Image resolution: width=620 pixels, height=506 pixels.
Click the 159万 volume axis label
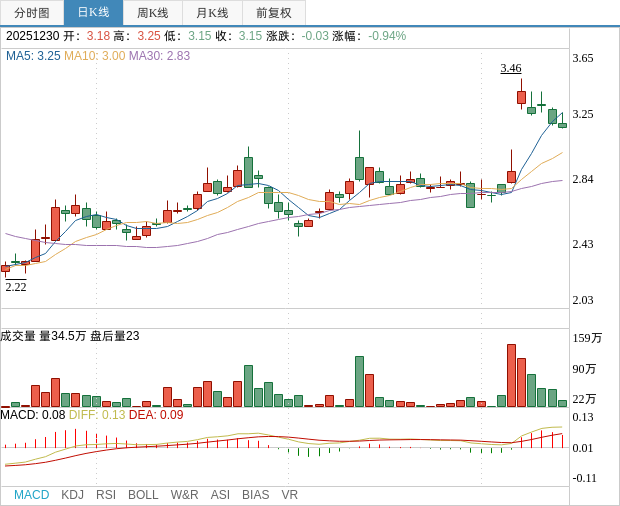tap(587, 338)
